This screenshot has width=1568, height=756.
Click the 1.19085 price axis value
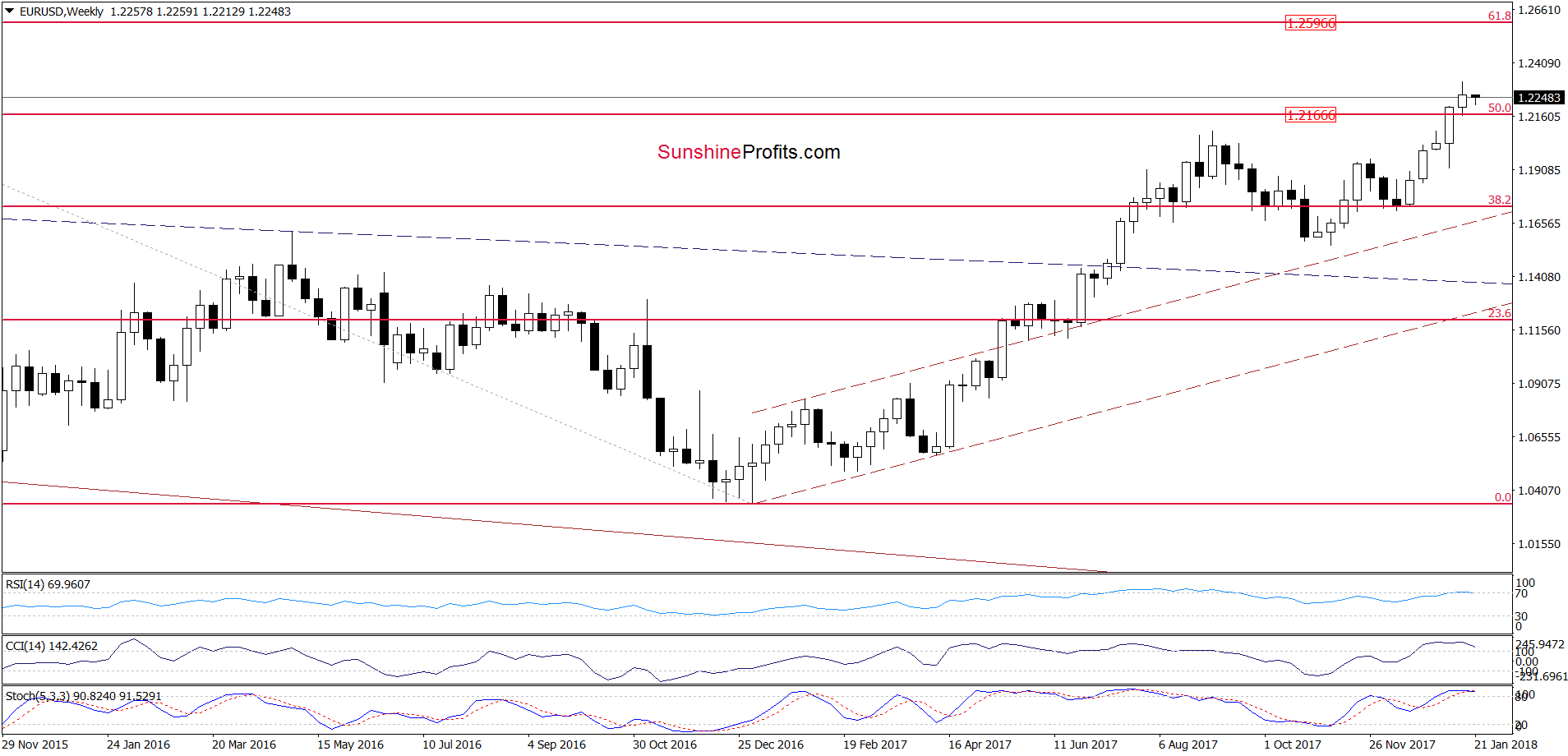point(1539,170)
